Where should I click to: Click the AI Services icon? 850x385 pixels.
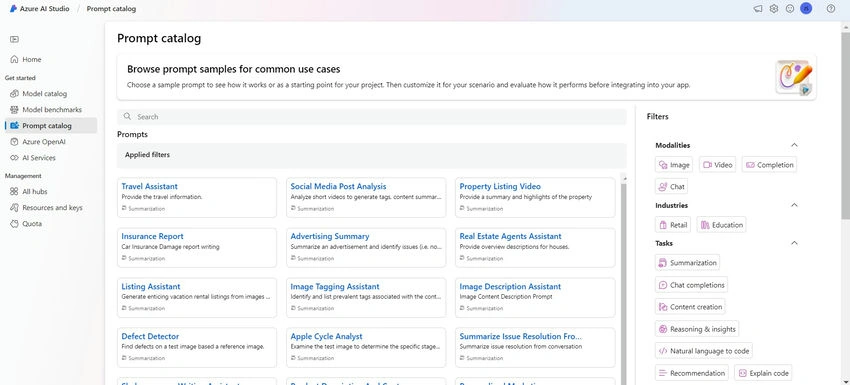pos(14,158)
